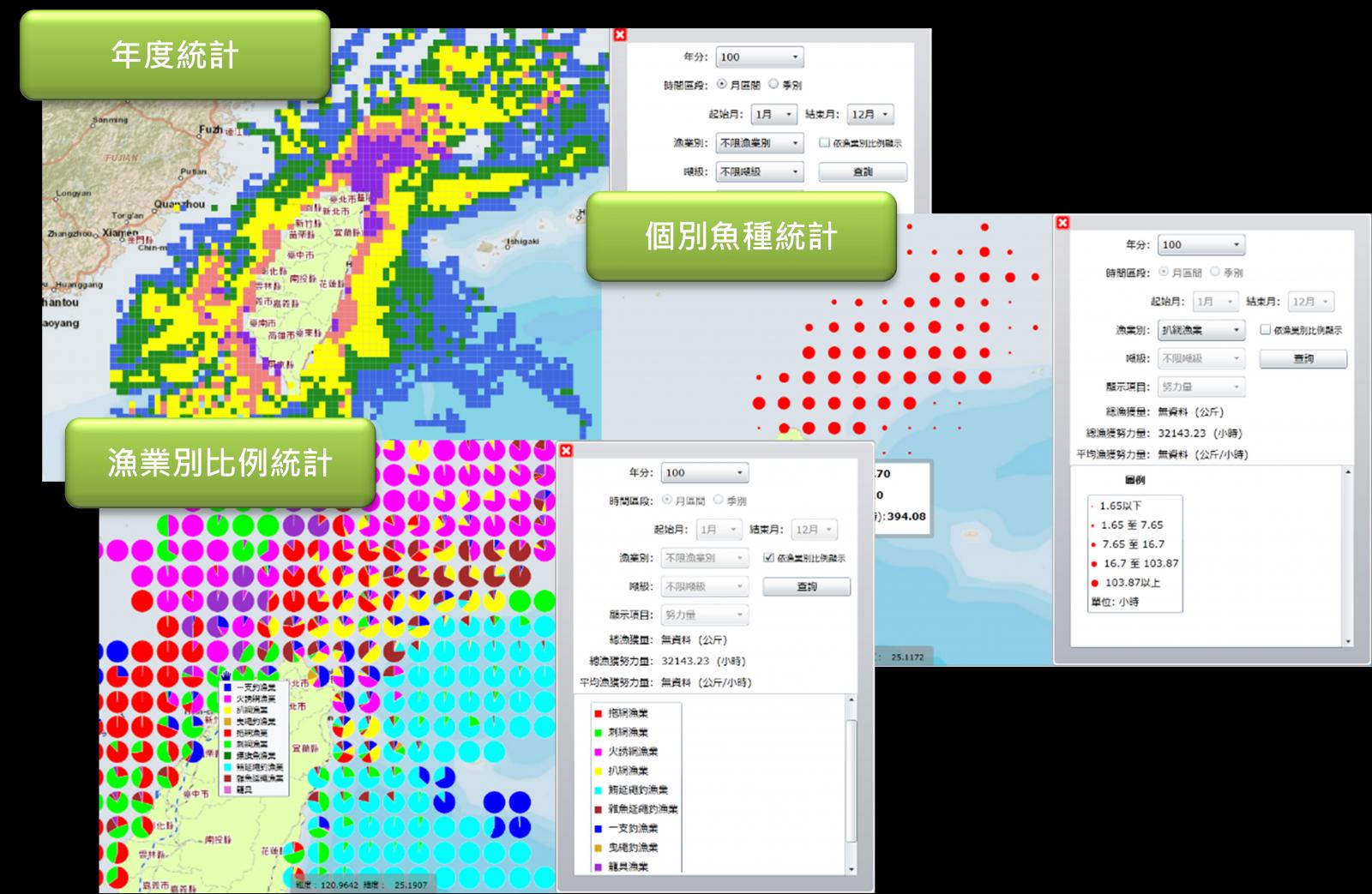Click the blue 一支釣漁業 legend square

click(x=598, y=829)
